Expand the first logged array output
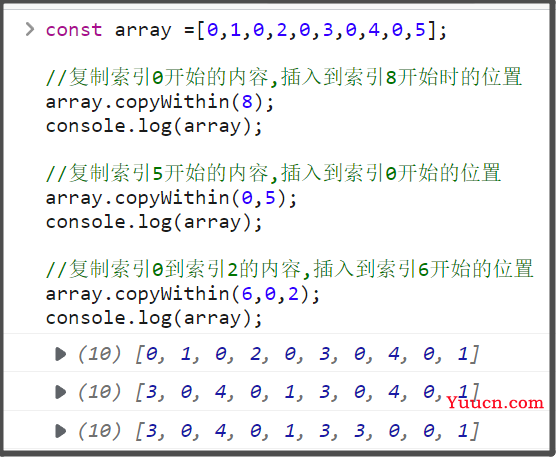The height and width of the screenshot is (457, 556). [61, 354]
